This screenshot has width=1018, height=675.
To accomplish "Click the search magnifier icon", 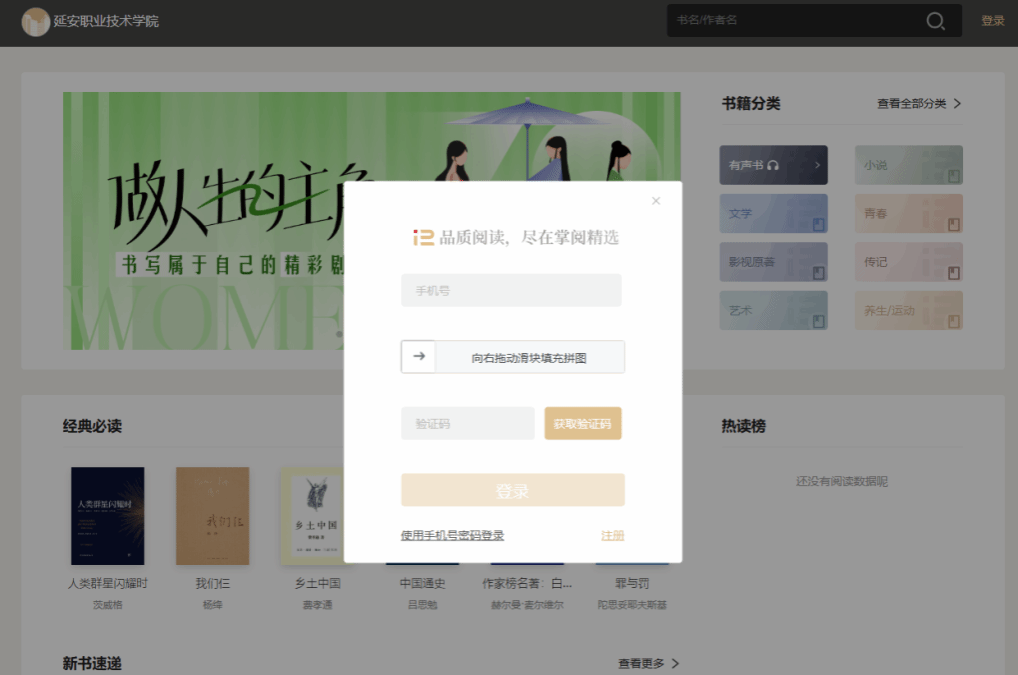I will click(935, 21).
